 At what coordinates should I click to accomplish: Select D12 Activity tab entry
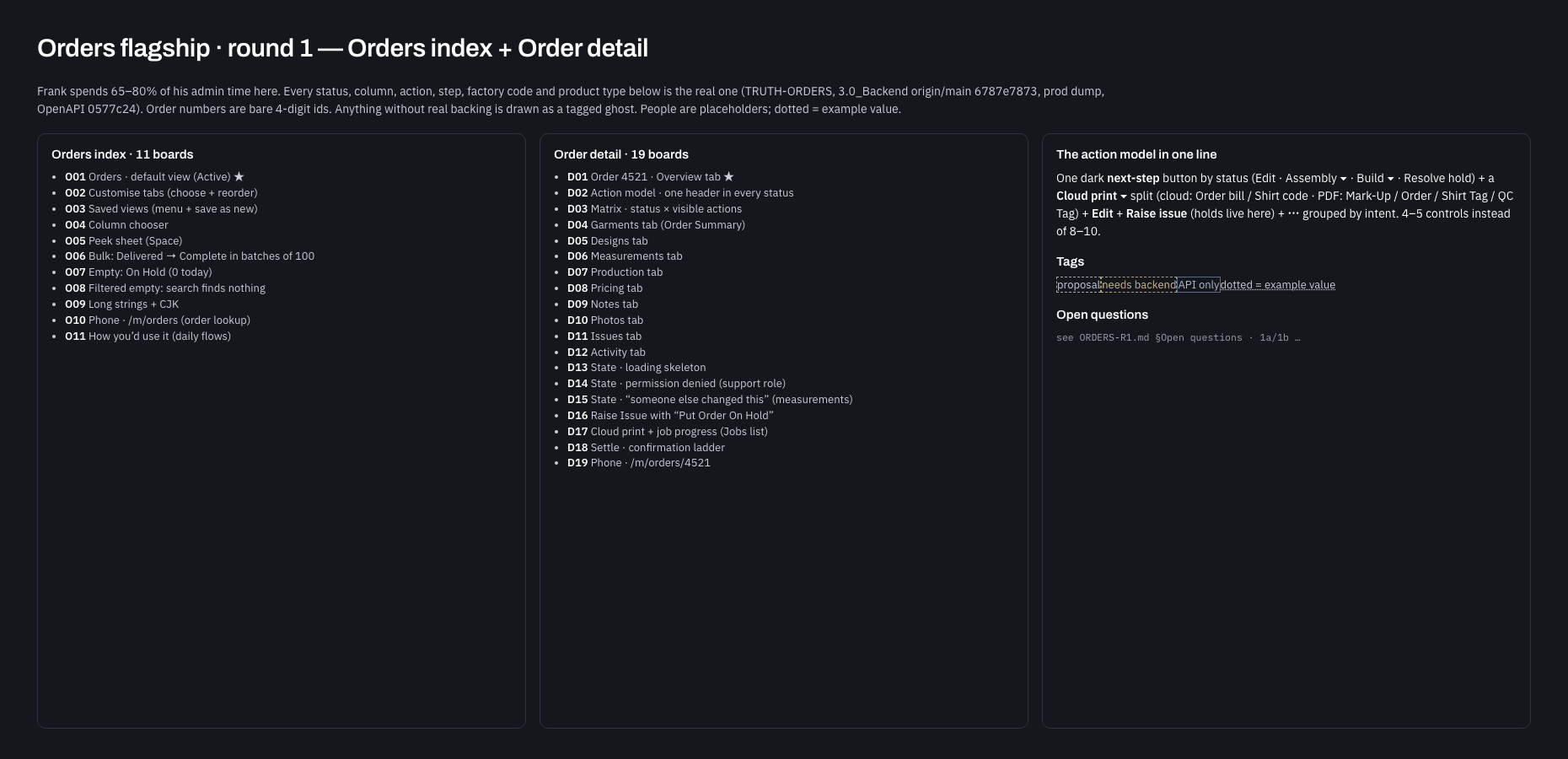[x=606, y=353]
